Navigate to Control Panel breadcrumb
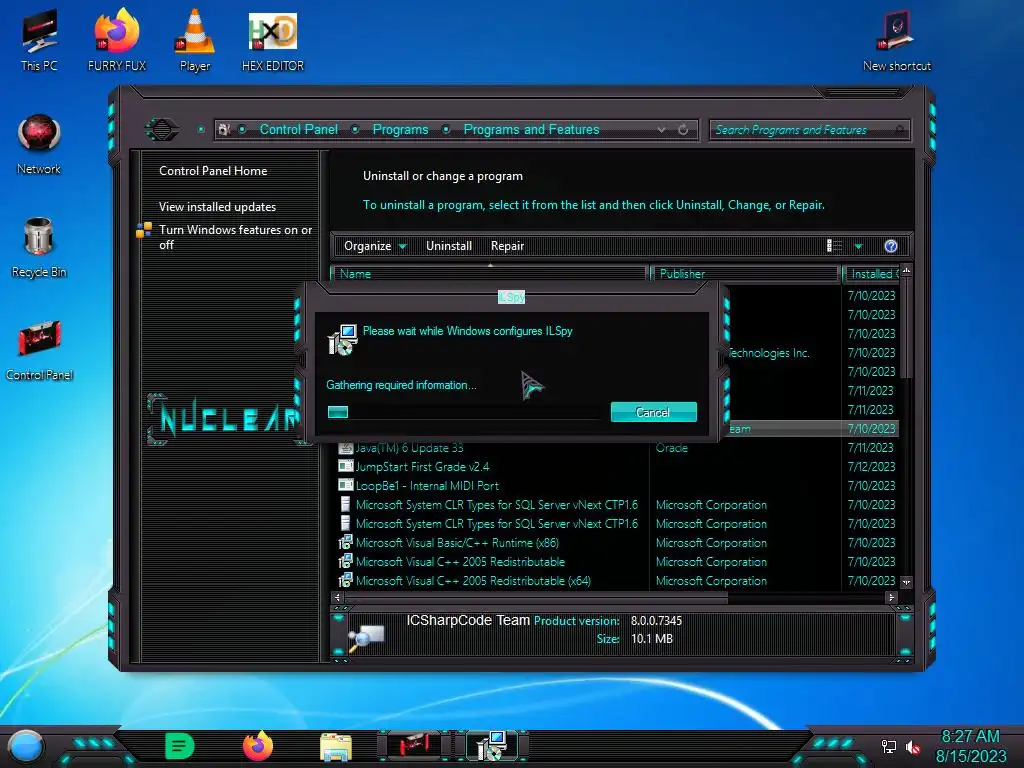The width and height of the screenshot is (1024, 768). click(298, 129)
